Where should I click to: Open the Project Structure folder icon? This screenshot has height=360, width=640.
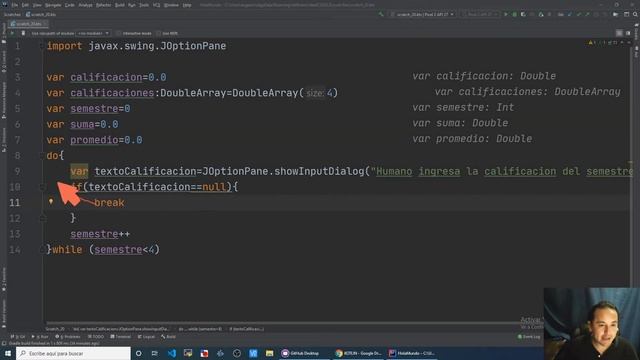616,14
